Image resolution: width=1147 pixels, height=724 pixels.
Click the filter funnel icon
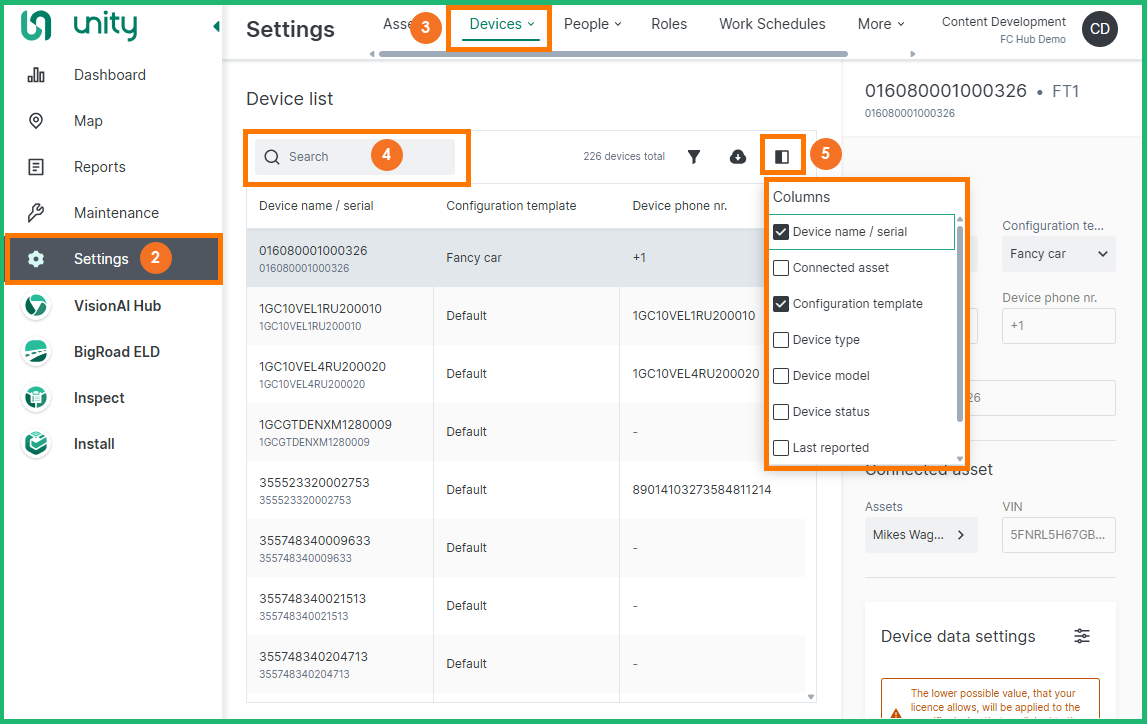coord(694,157)
